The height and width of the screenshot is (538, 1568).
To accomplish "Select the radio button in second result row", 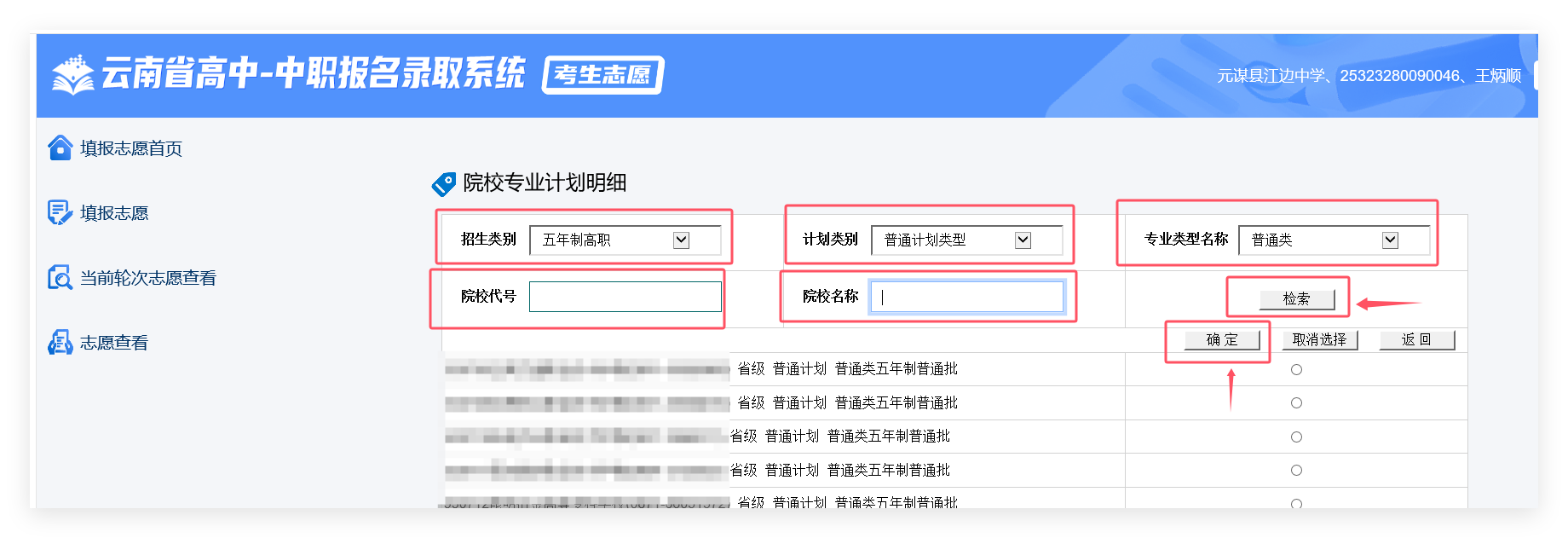I will tap(1296, 402).
